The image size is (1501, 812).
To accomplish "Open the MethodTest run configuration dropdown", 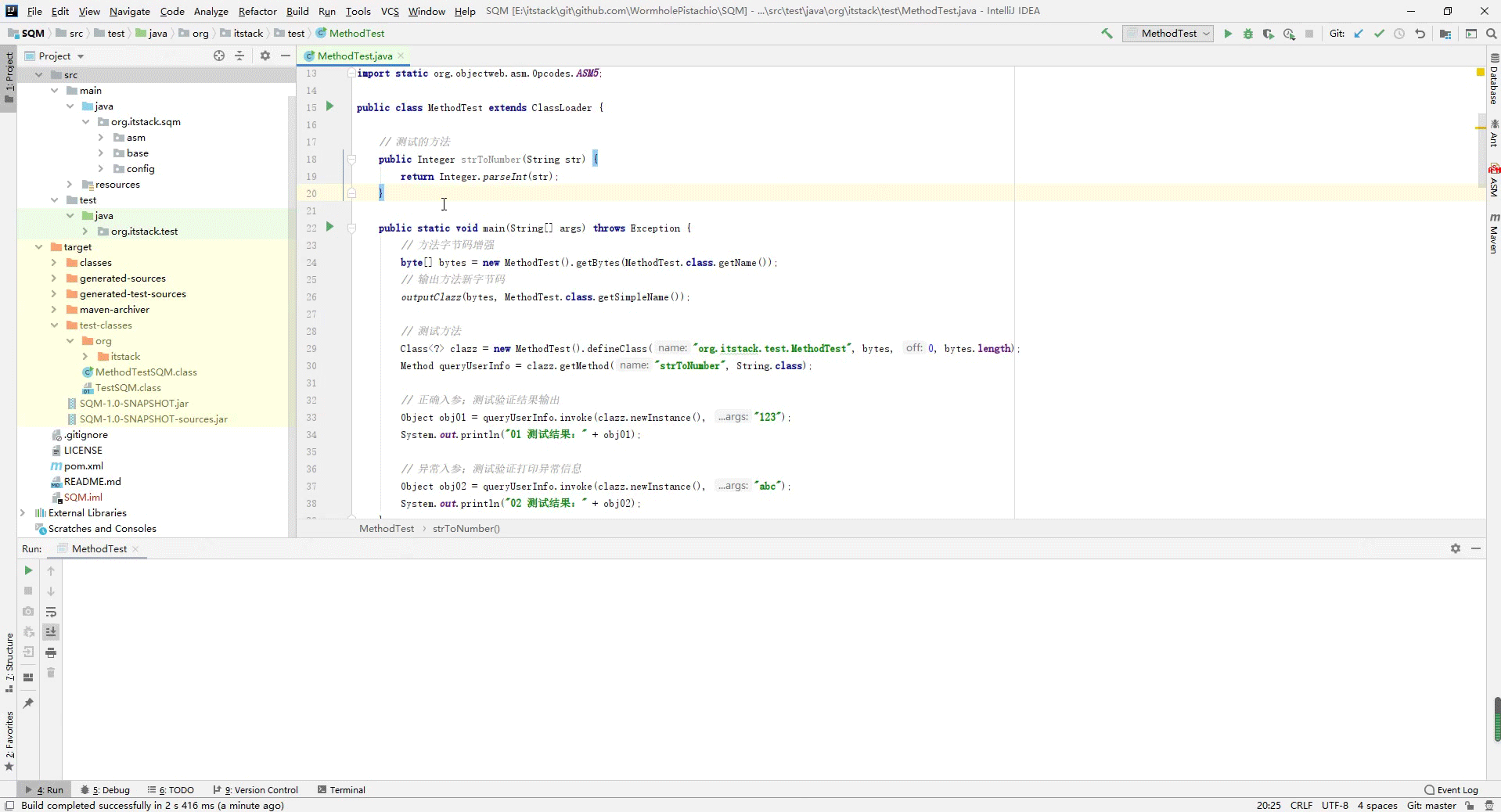I will [1168, 34].
